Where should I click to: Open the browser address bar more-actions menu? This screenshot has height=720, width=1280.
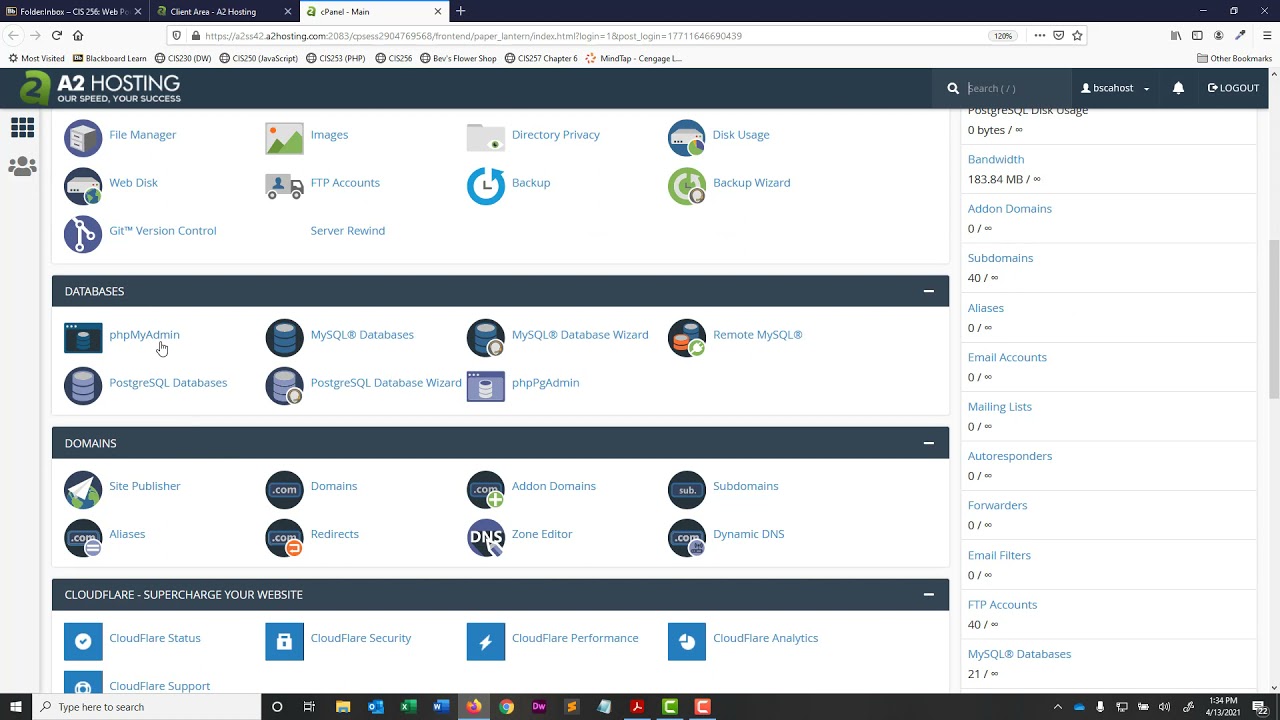[x=1039, y=35]
